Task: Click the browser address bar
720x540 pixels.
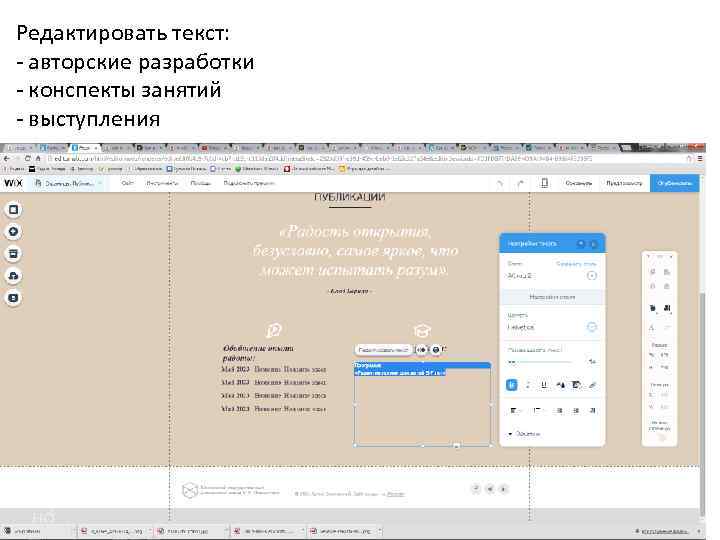Action: 365,158
